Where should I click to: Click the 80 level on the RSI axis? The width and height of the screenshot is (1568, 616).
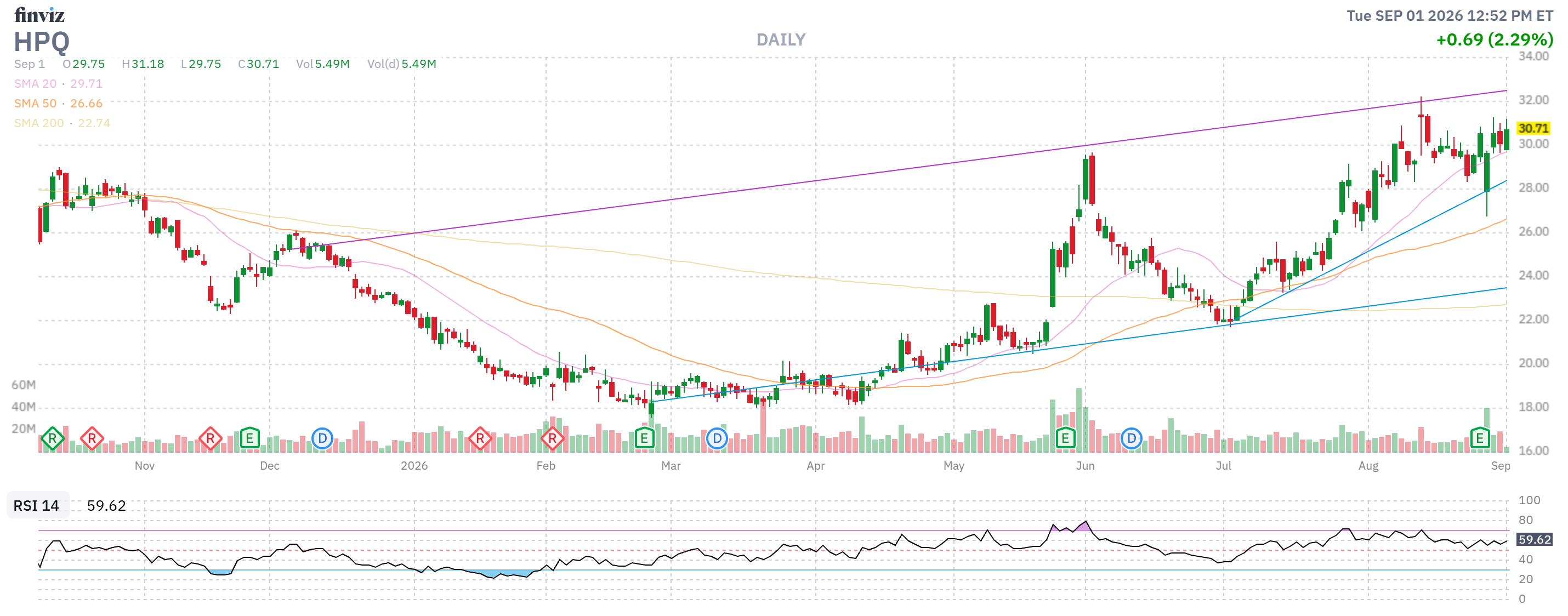pyautogui.click(x=1525, y=521)
